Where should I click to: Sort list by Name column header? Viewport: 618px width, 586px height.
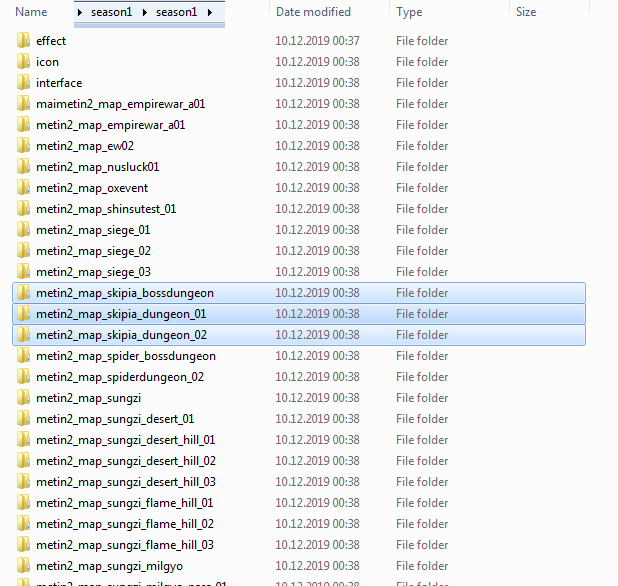pos(31,12)
